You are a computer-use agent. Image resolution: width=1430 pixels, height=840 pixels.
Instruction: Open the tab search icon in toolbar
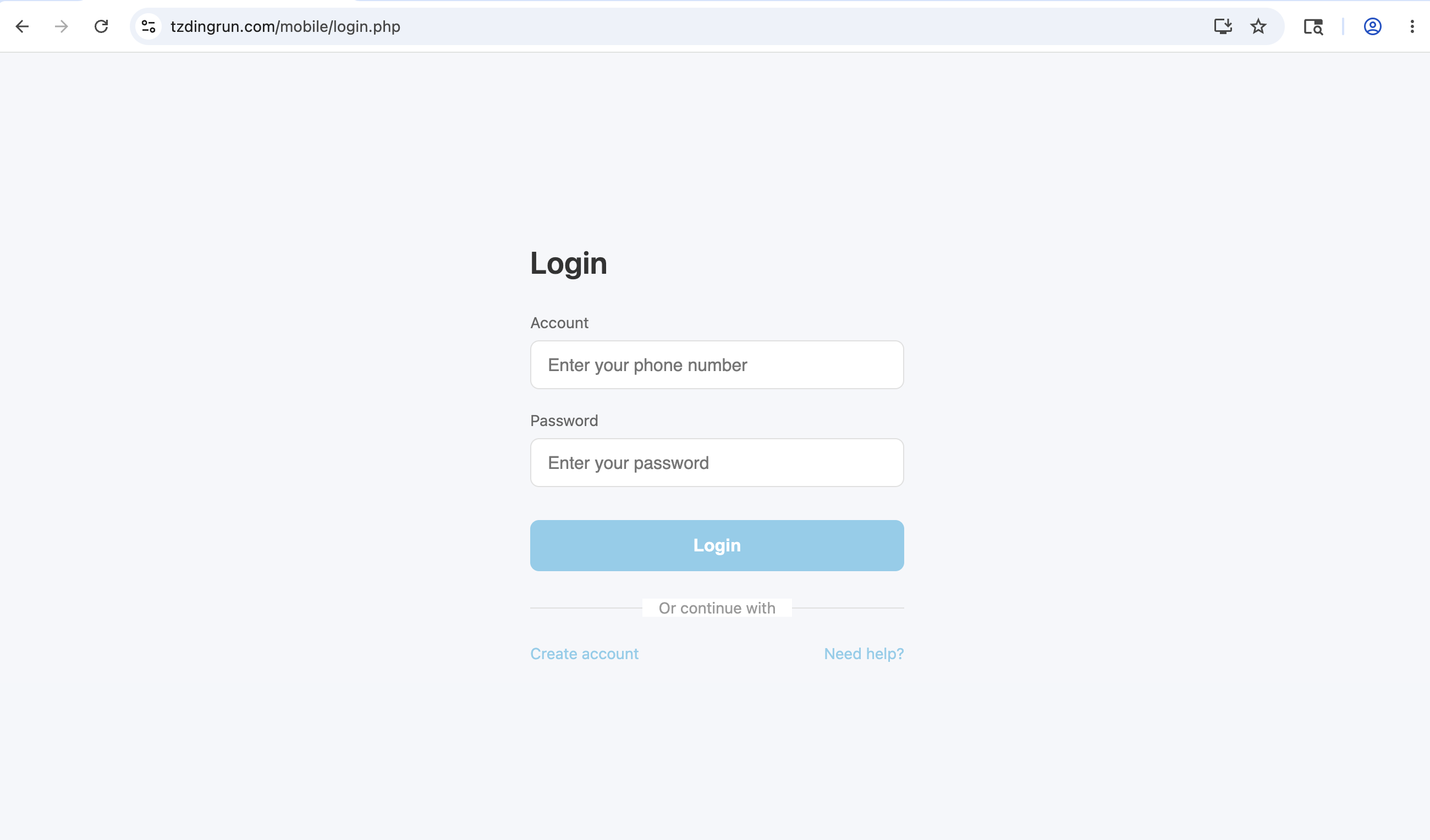coord(1313,26)
